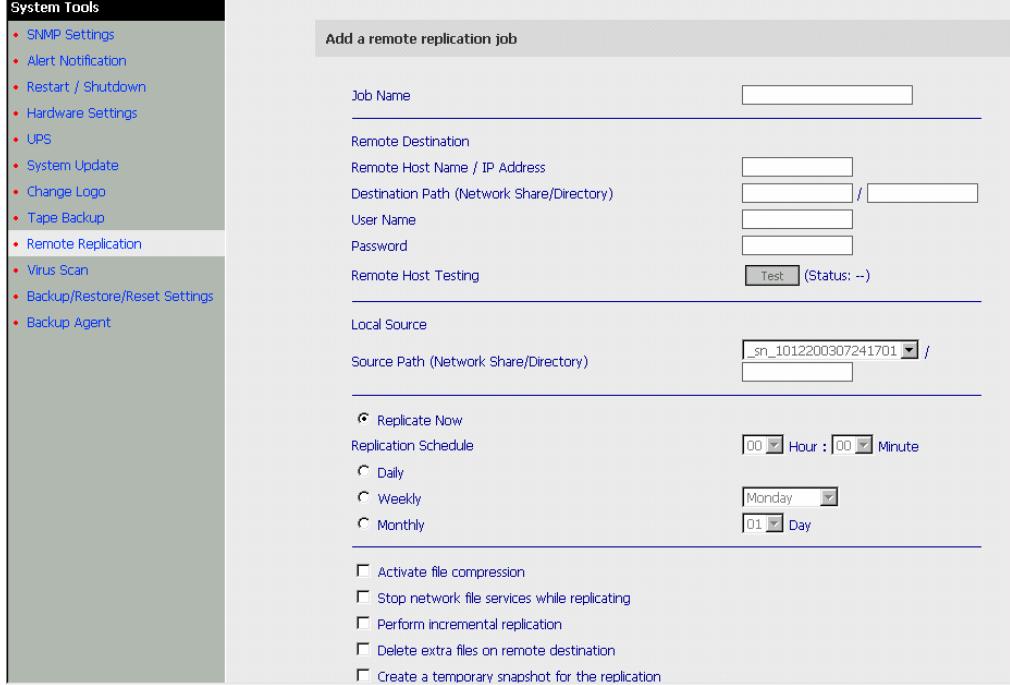1010x685 pixels.
Task: Select the Weekly schedule radio button
Action: pyautogui.click(x=363, y=497)
